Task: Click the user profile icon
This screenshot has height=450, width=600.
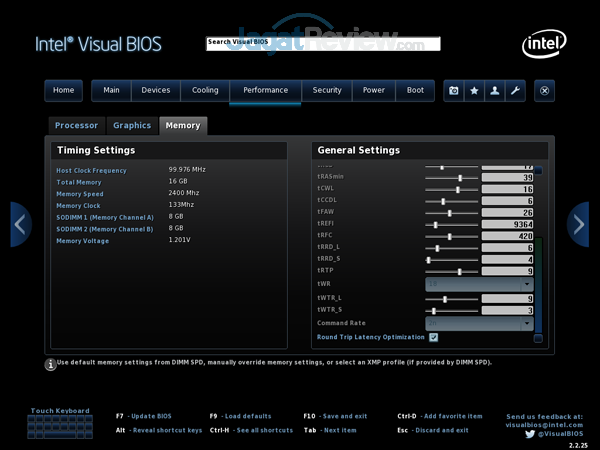Action: pos(494,90)
